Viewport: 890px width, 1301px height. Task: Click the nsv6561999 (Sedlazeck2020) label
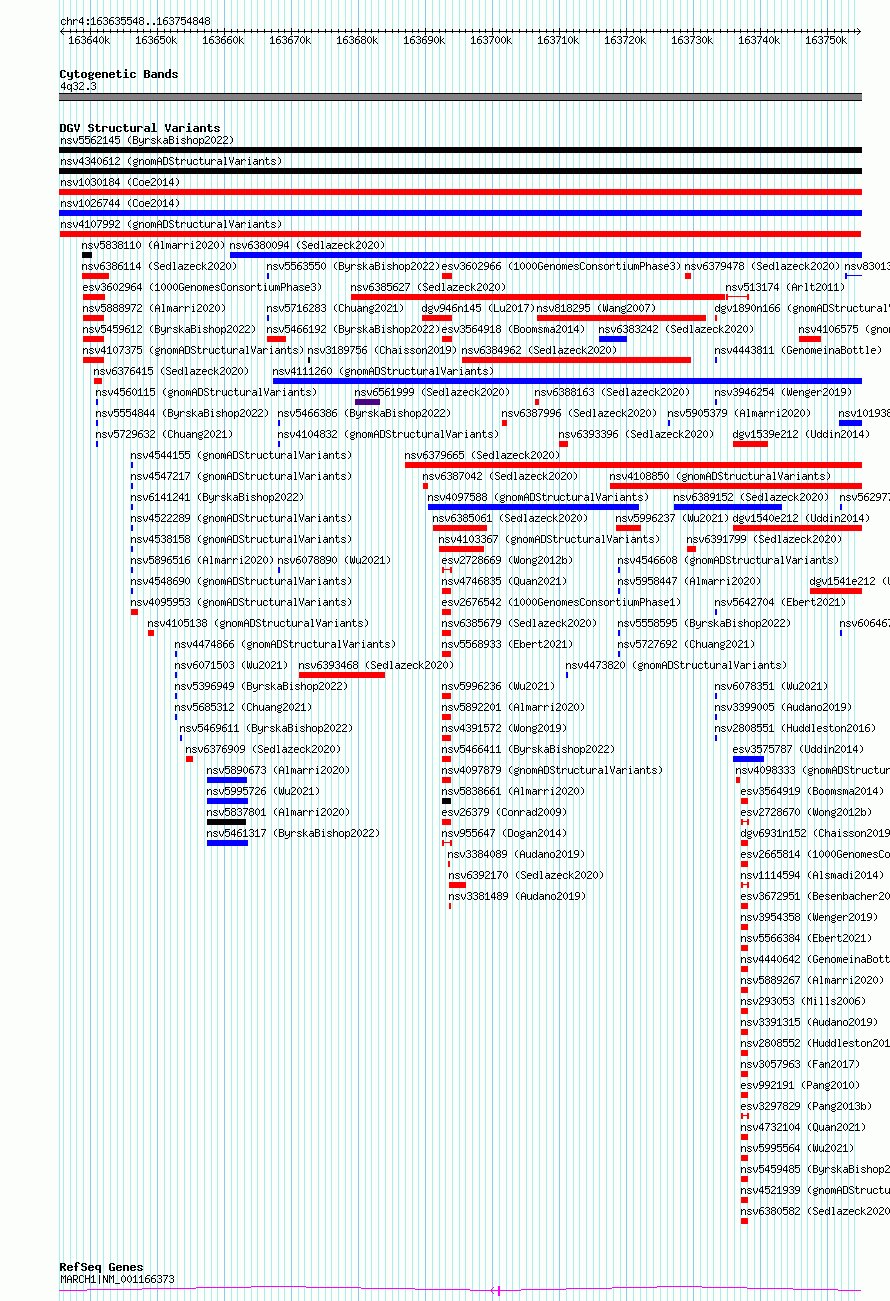(432, 392)
